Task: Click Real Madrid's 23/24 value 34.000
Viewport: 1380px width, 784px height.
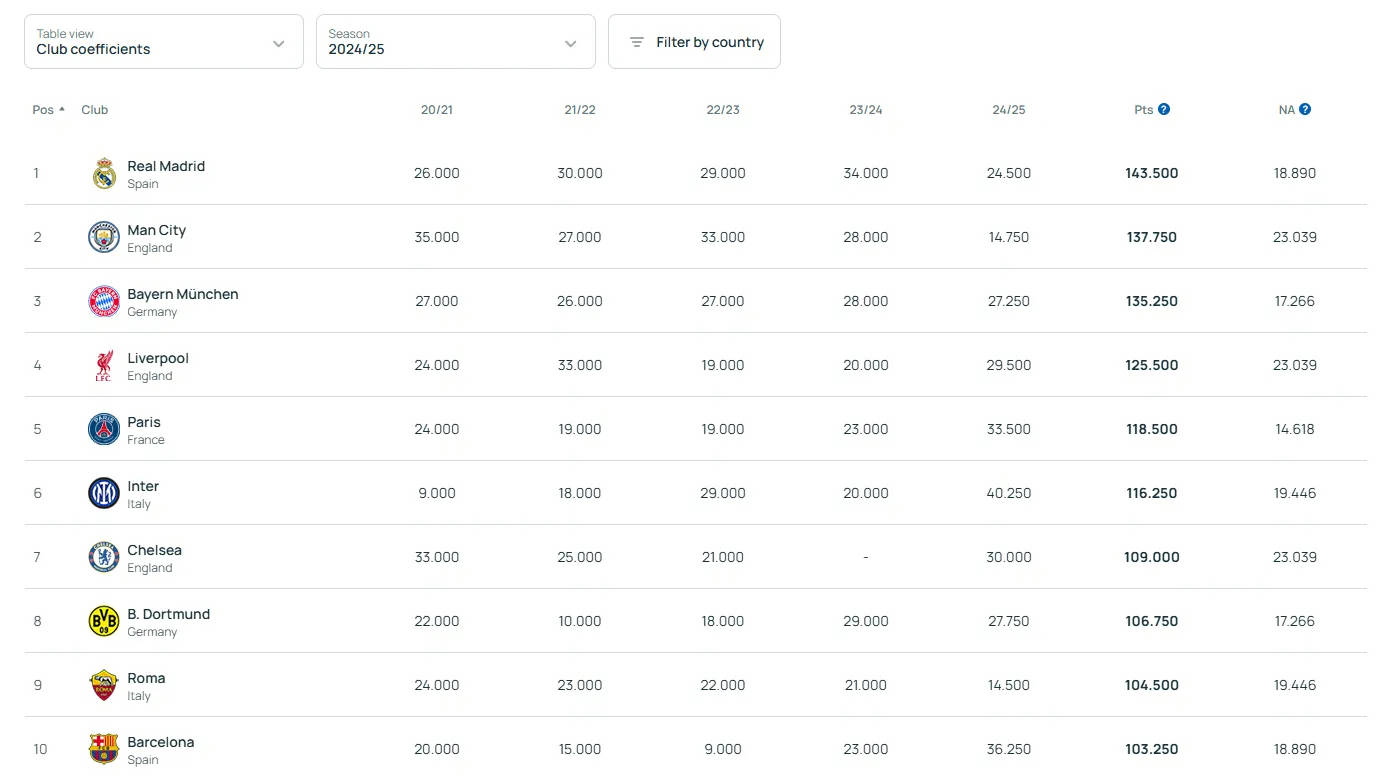Action: click(866, 173)
